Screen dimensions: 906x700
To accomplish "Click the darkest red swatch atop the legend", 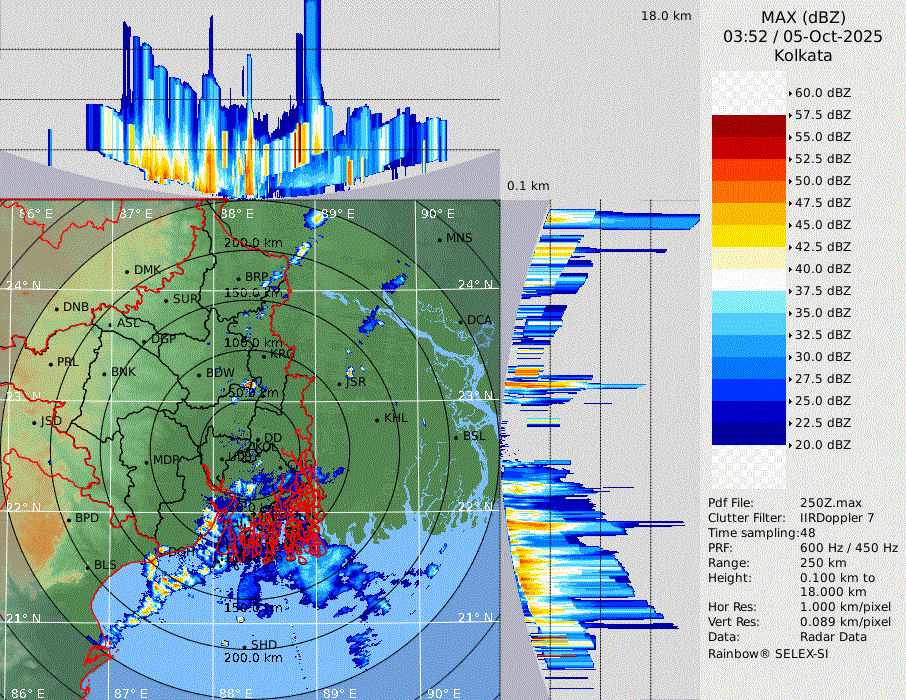I will click(x=749, y=126).
